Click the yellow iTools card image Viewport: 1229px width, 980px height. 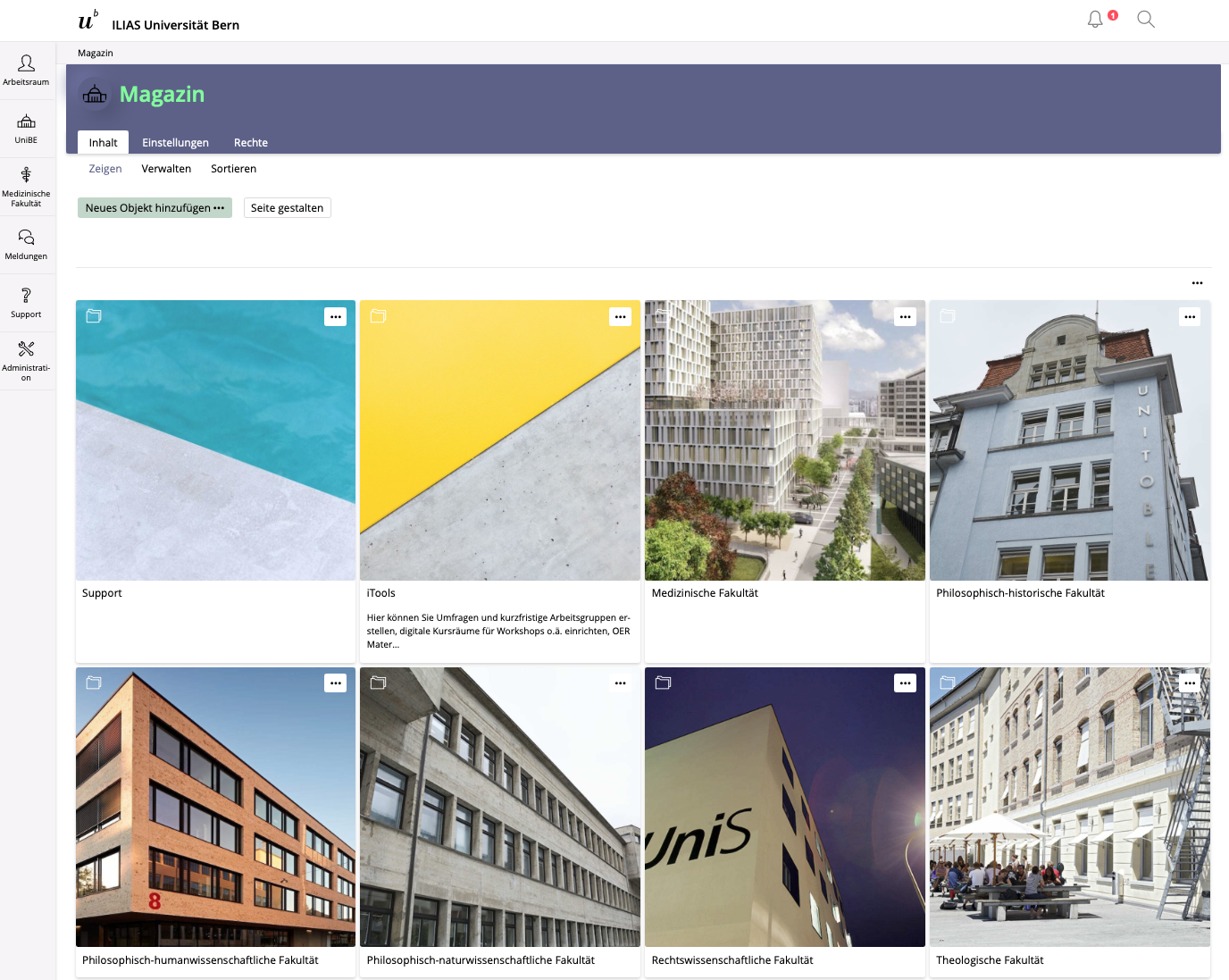(x=500, y=440)
